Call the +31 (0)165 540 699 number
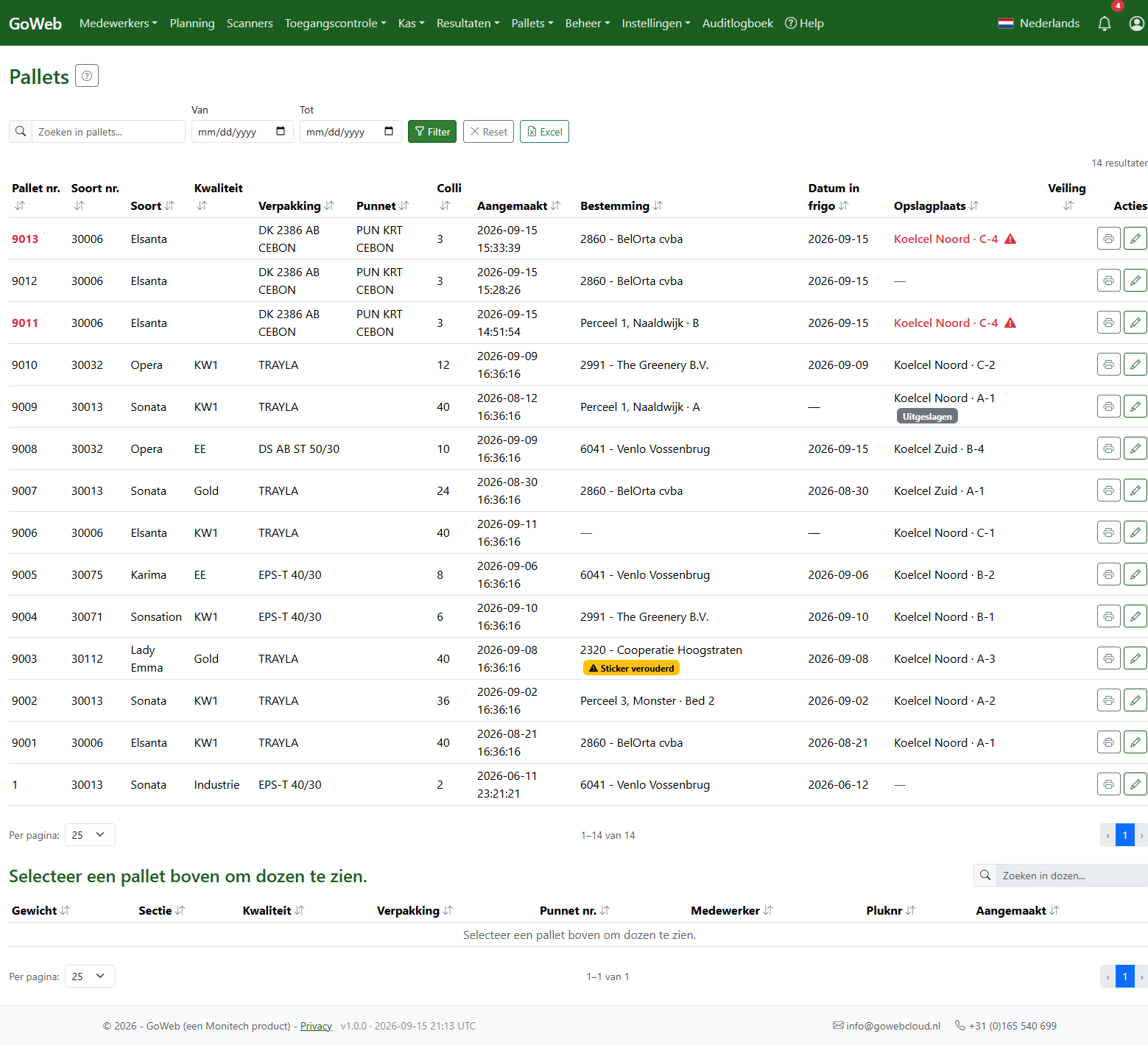Image resolution: width=1148 pixels, height=1045 pixels. click(1006, 1026)
